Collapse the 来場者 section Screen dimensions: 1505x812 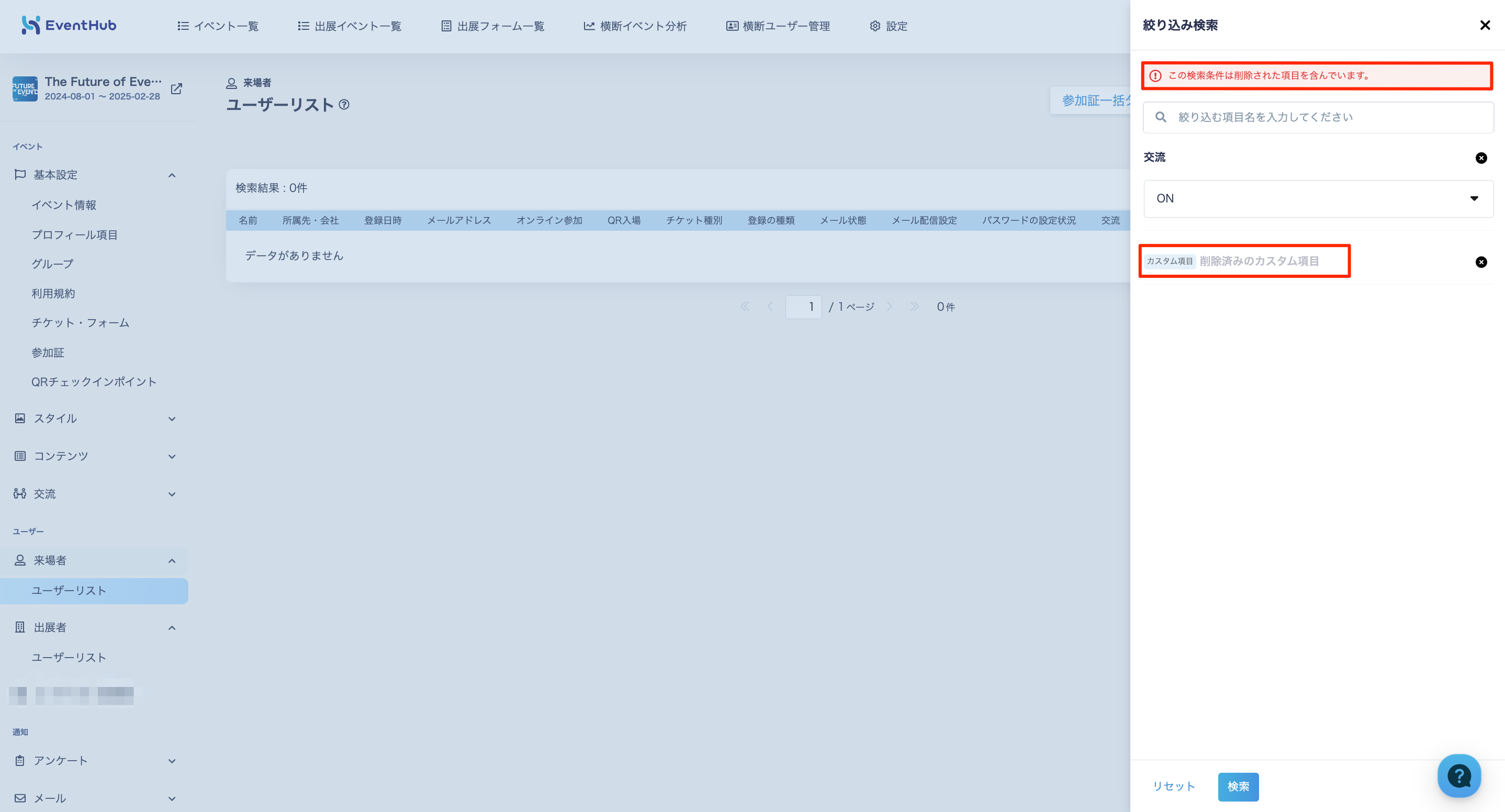click(x=172, y=561)
